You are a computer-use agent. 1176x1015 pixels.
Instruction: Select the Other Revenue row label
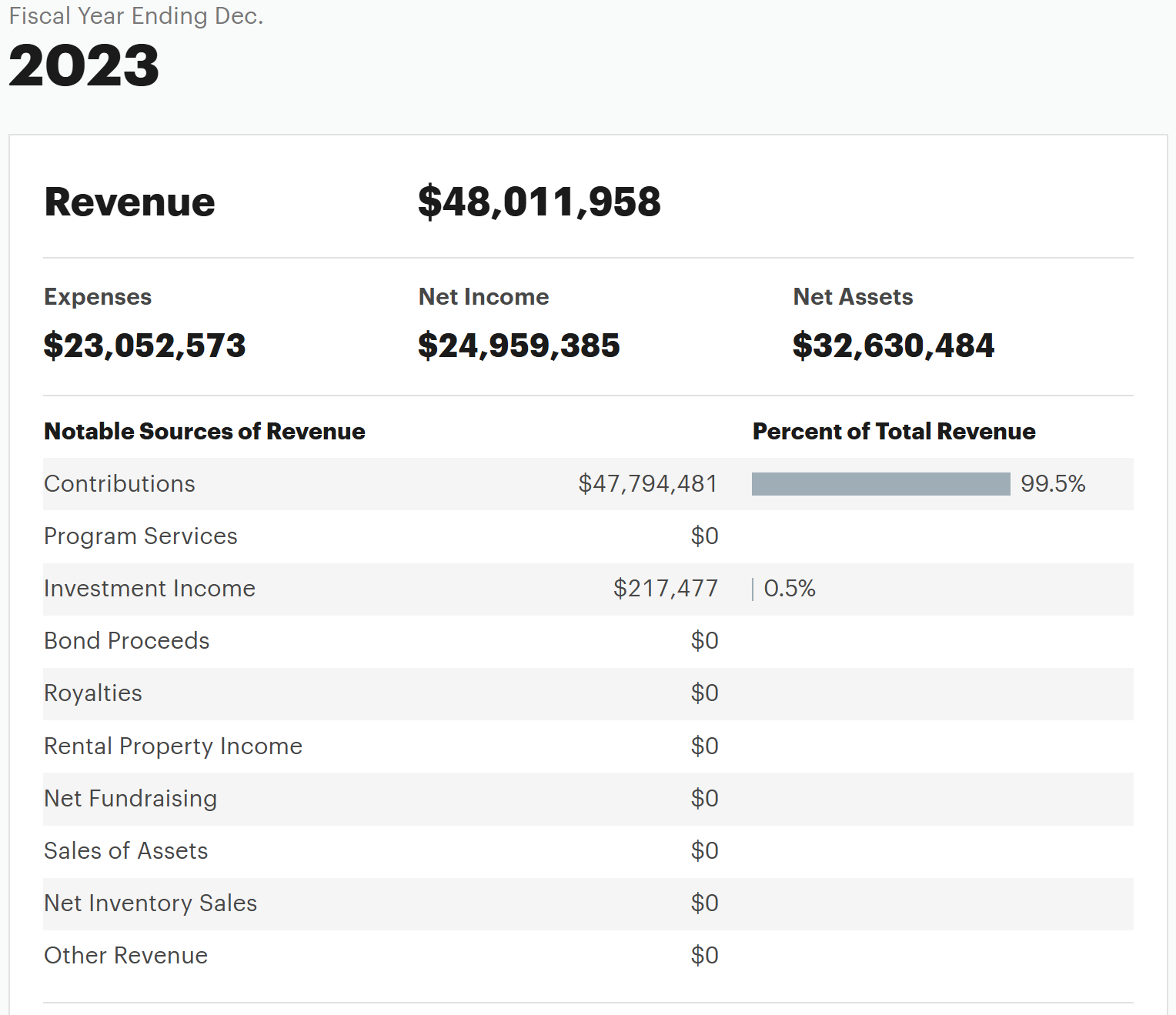click(125, 956)
